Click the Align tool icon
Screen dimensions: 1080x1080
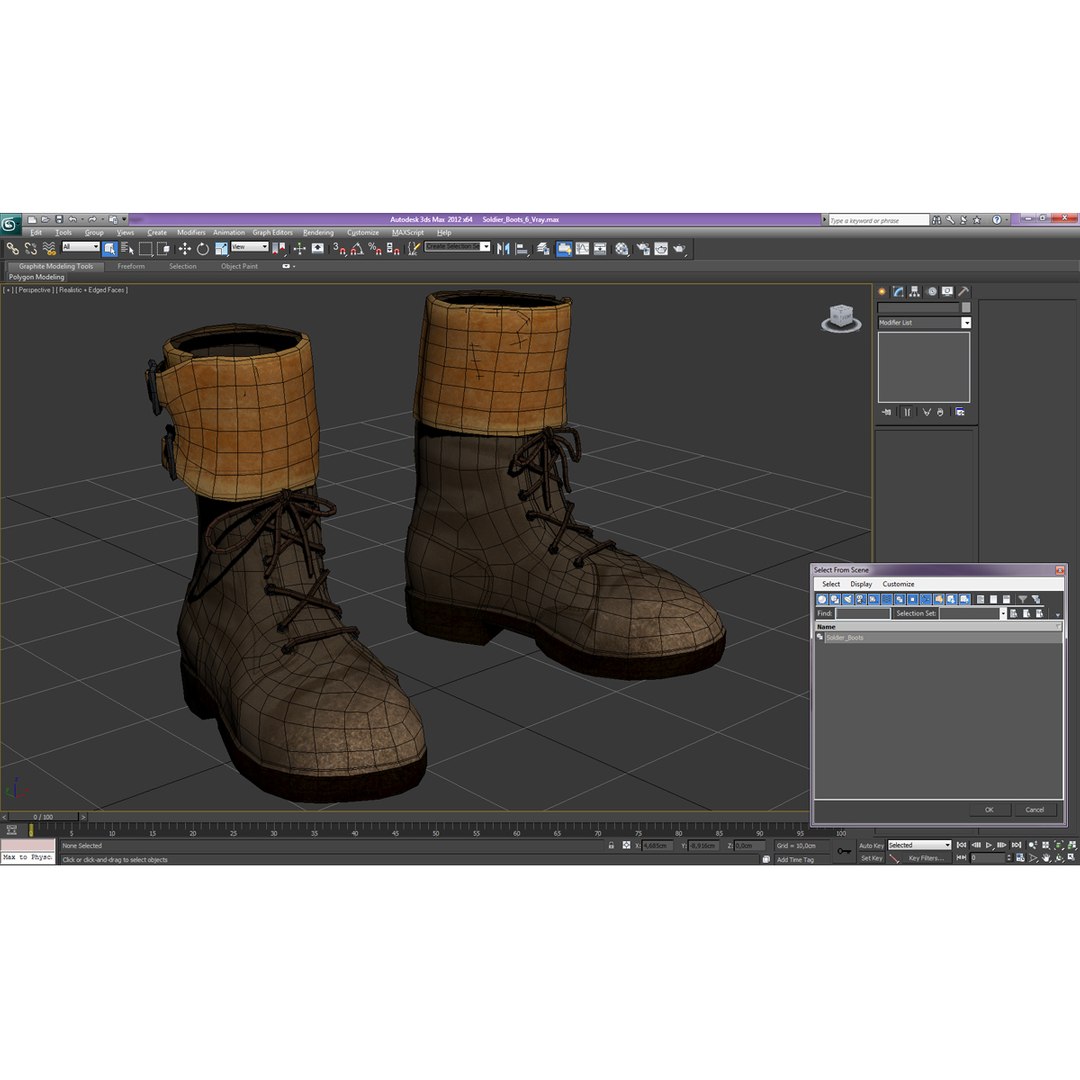(522, 249)
